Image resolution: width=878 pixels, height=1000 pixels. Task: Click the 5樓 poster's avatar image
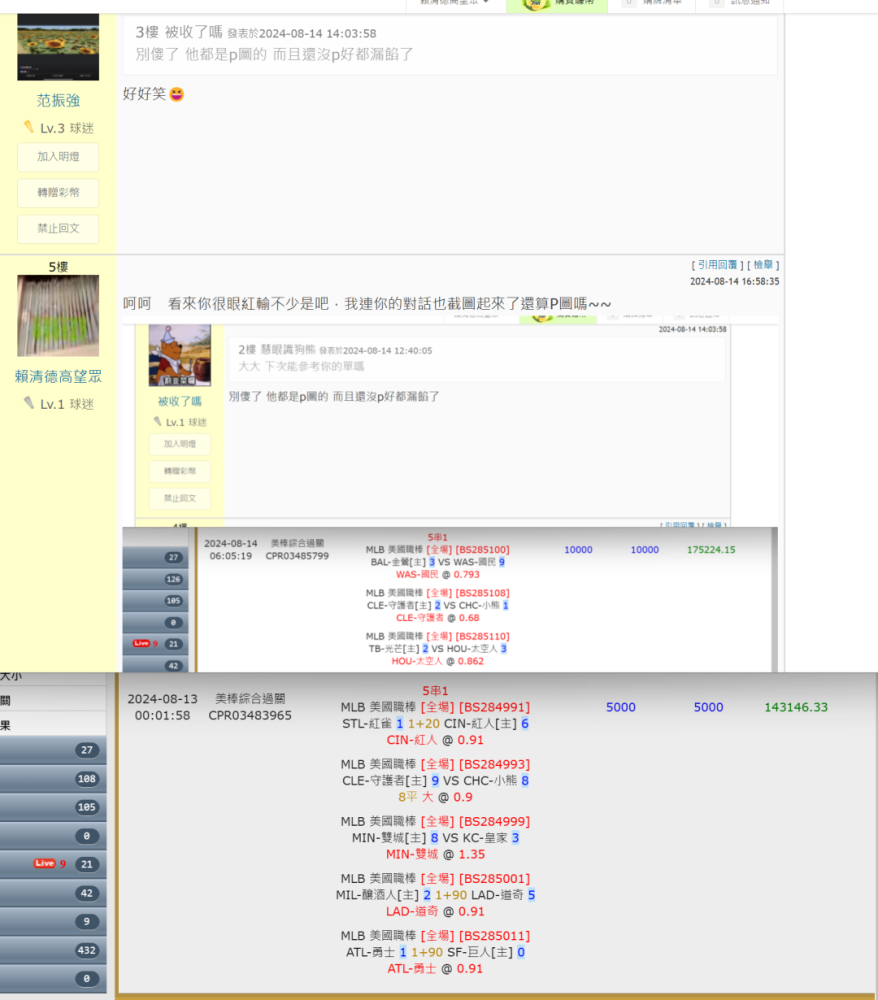[58, 316]
